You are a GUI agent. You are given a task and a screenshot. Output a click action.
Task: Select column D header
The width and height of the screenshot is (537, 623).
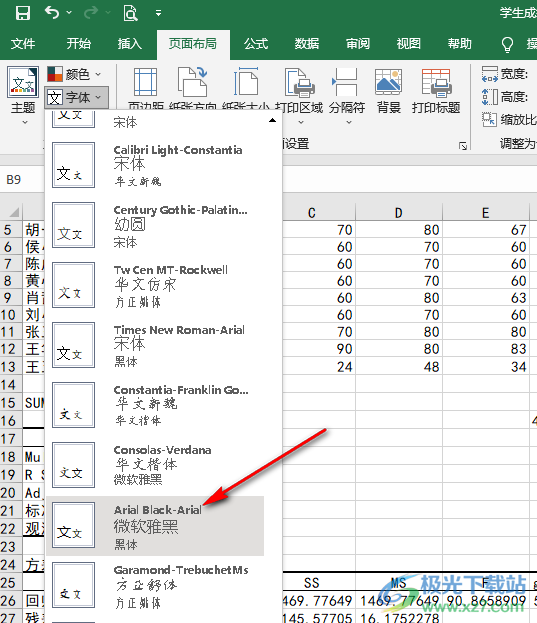399,213
